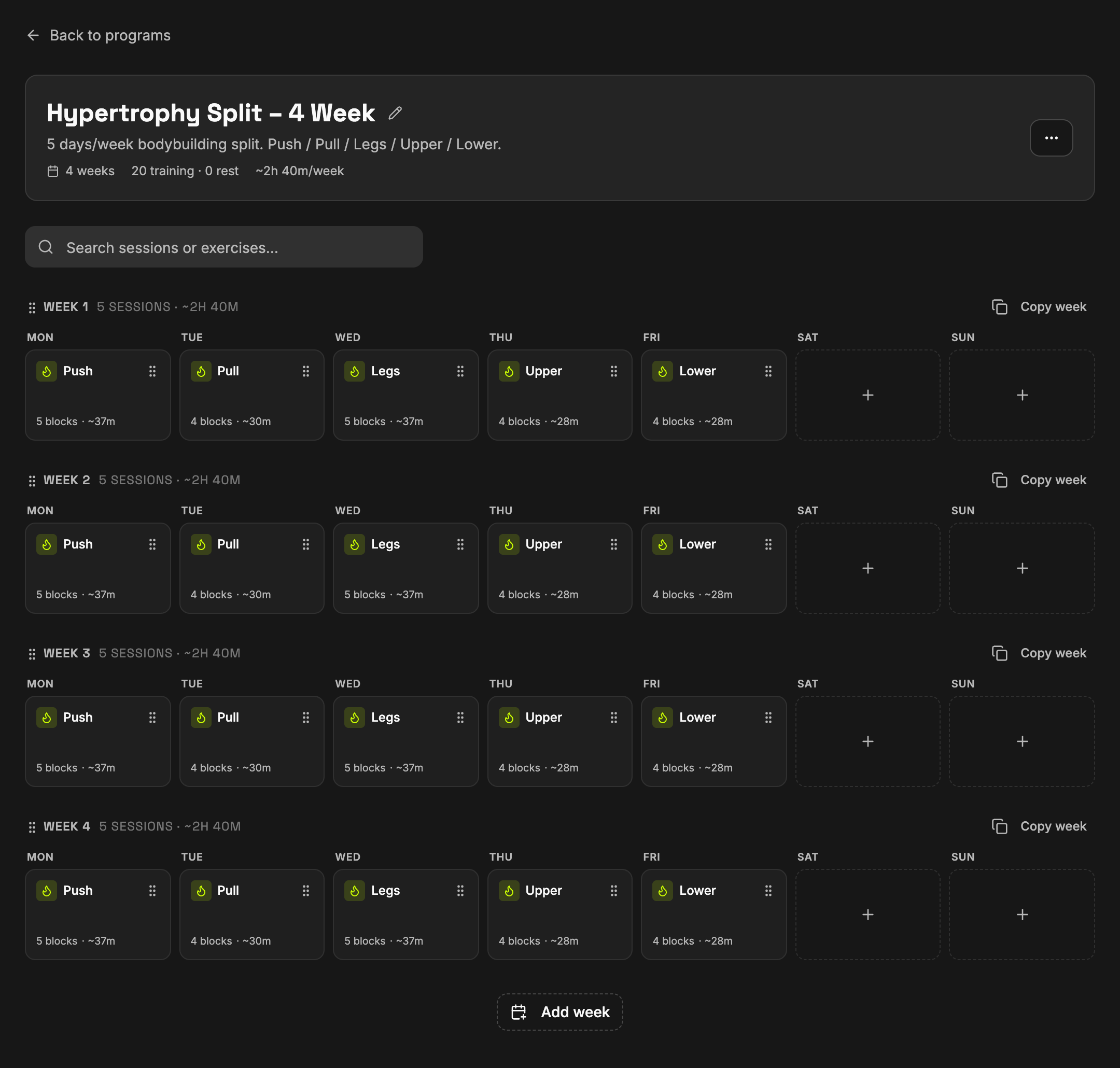Click the calendar icon beside 4 weeks
This screenshot has height=1068, width=1120.
pos(53,172)
